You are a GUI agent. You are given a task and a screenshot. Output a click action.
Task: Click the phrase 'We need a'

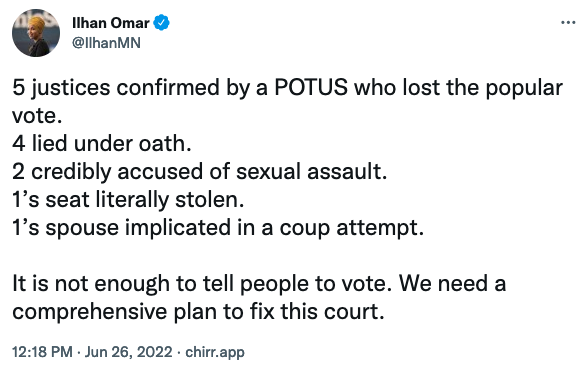tap(453, 283)
